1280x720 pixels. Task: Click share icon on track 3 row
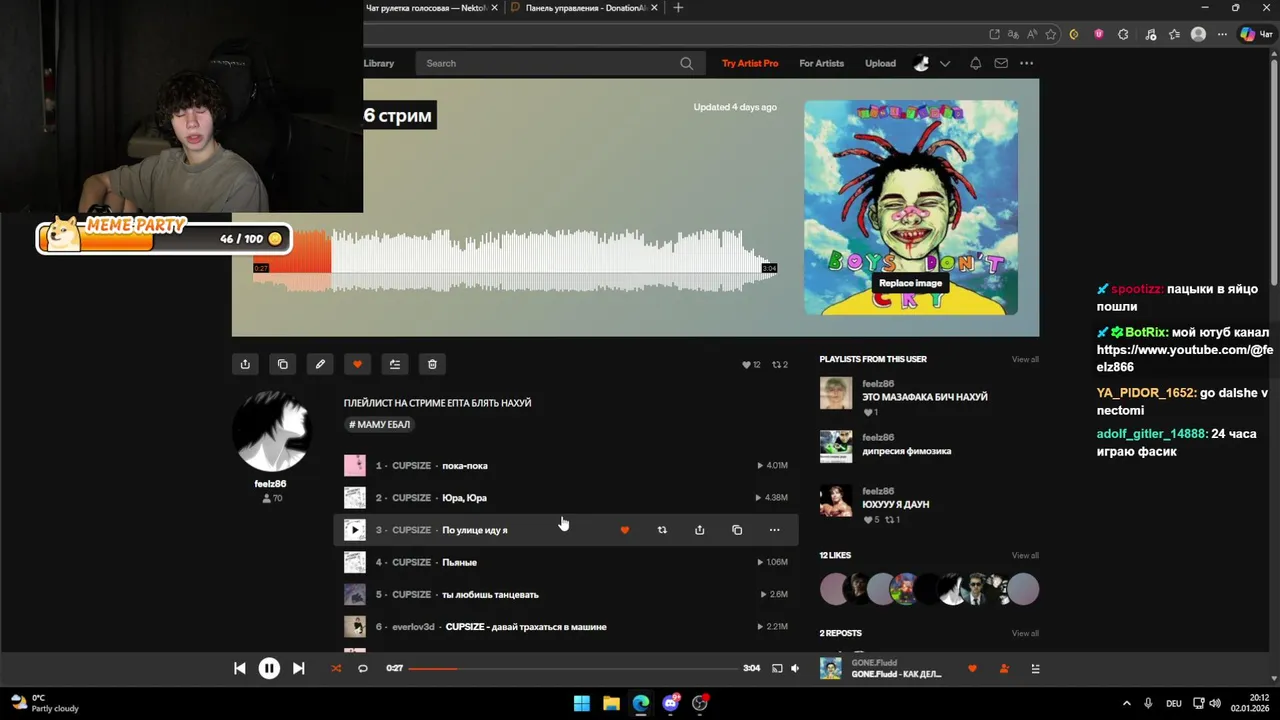700,530
